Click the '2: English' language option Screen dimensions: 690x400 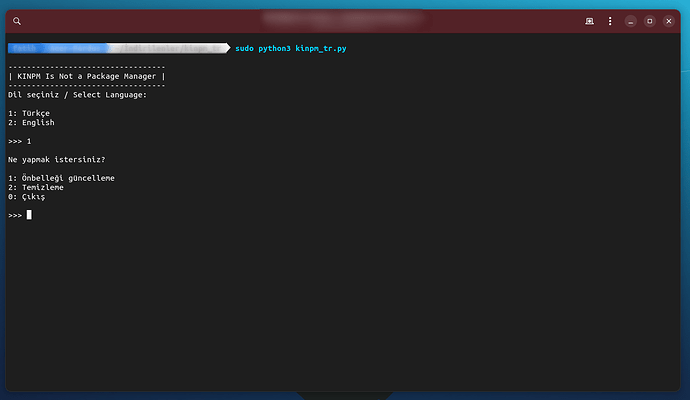[31, 122]
